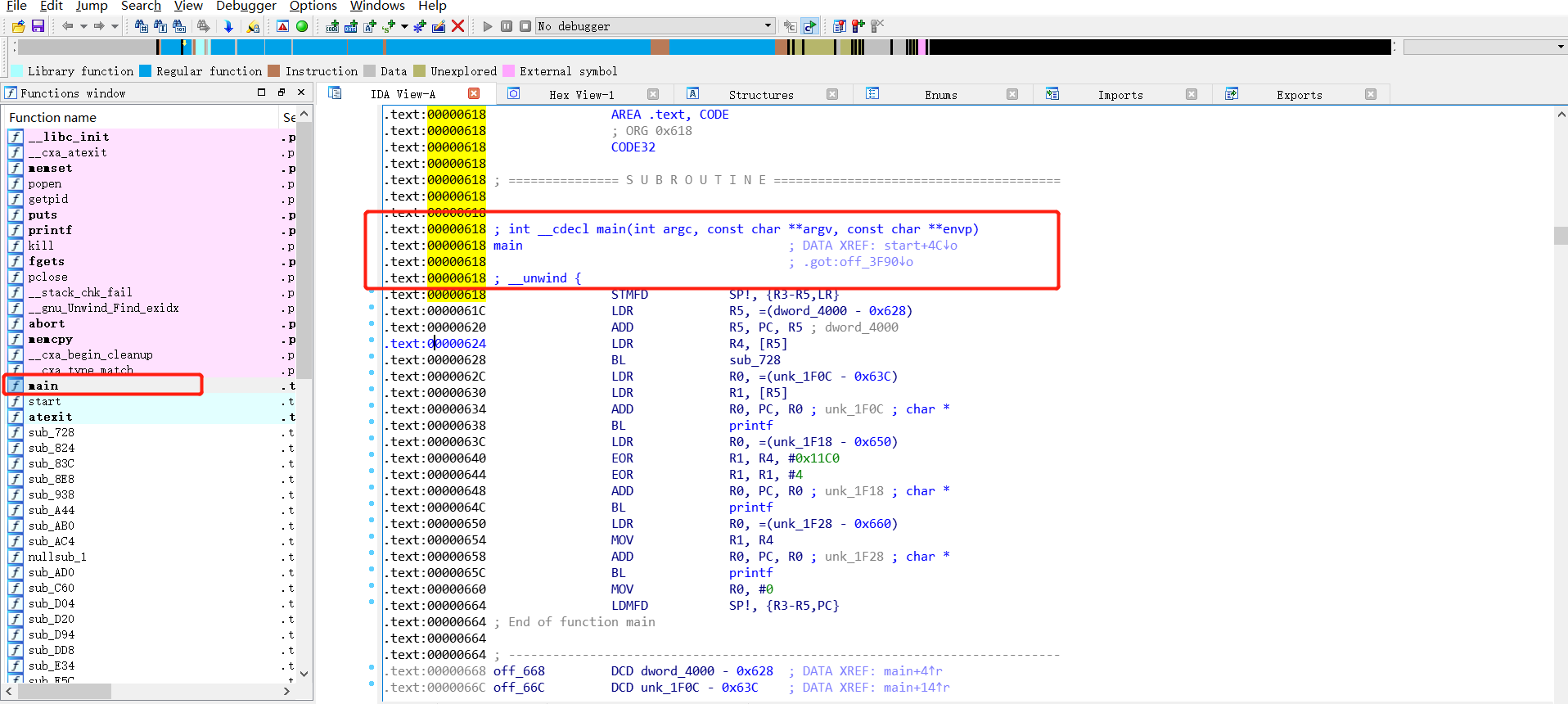Select 'popen' in the functions list
1568x704 pixels.
(150, 183)
